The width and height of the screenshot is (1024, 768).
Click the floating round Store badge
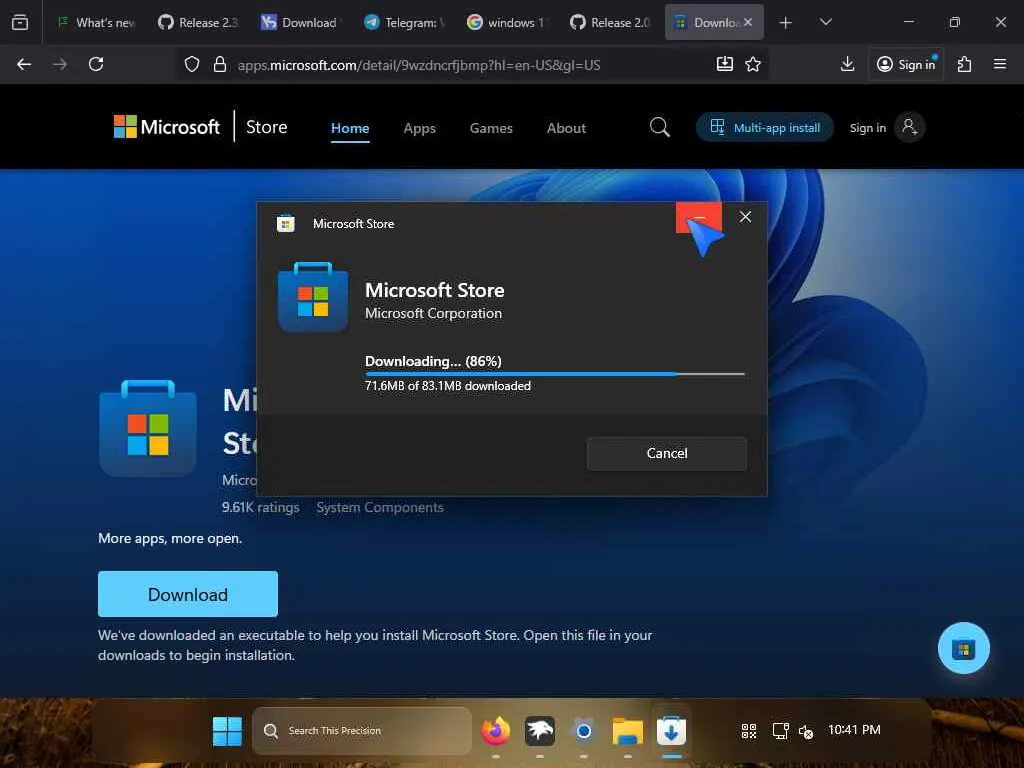point(963,648)
